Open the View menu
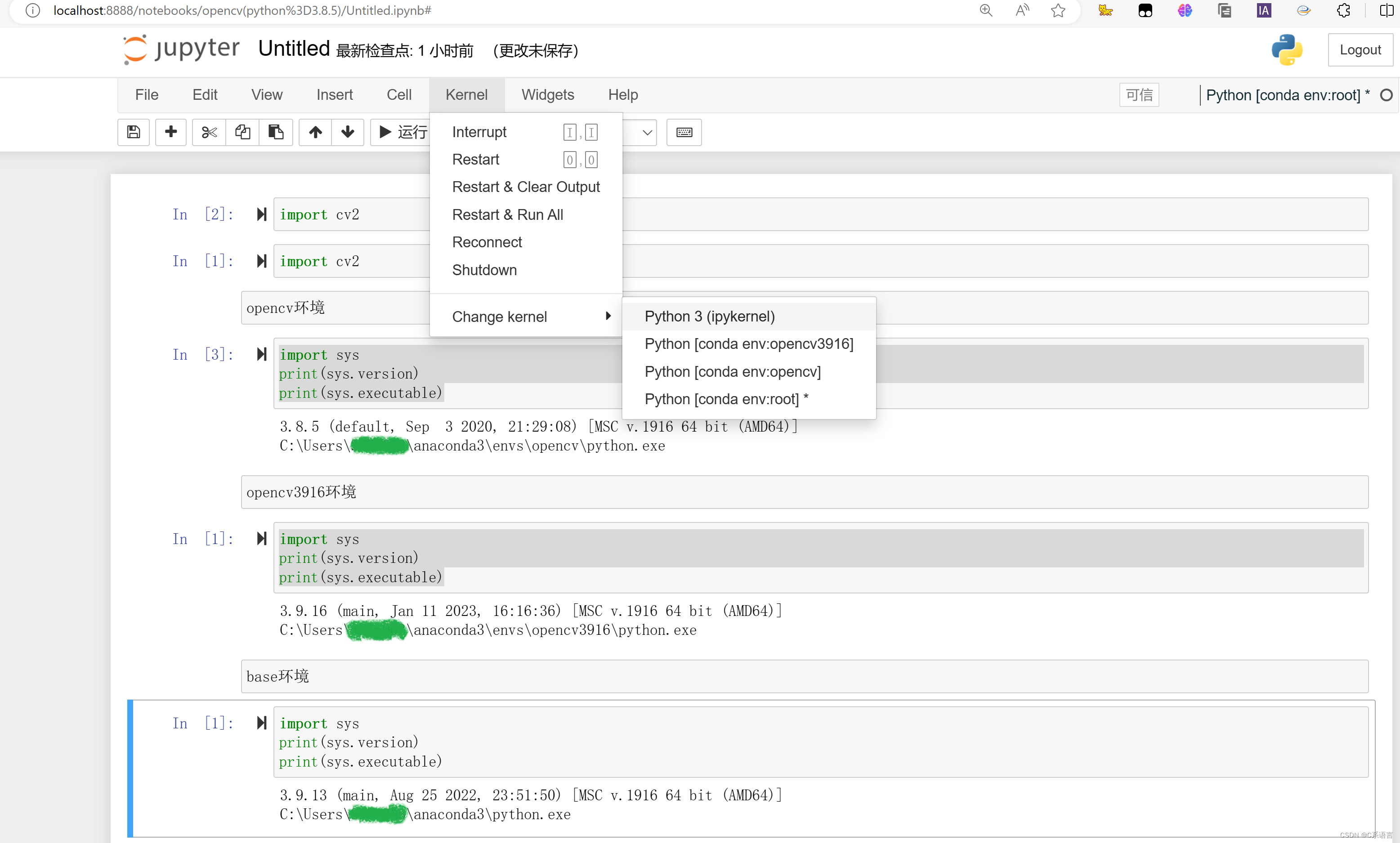This screenshot has width=1400, height=843. tap(267, 95)
